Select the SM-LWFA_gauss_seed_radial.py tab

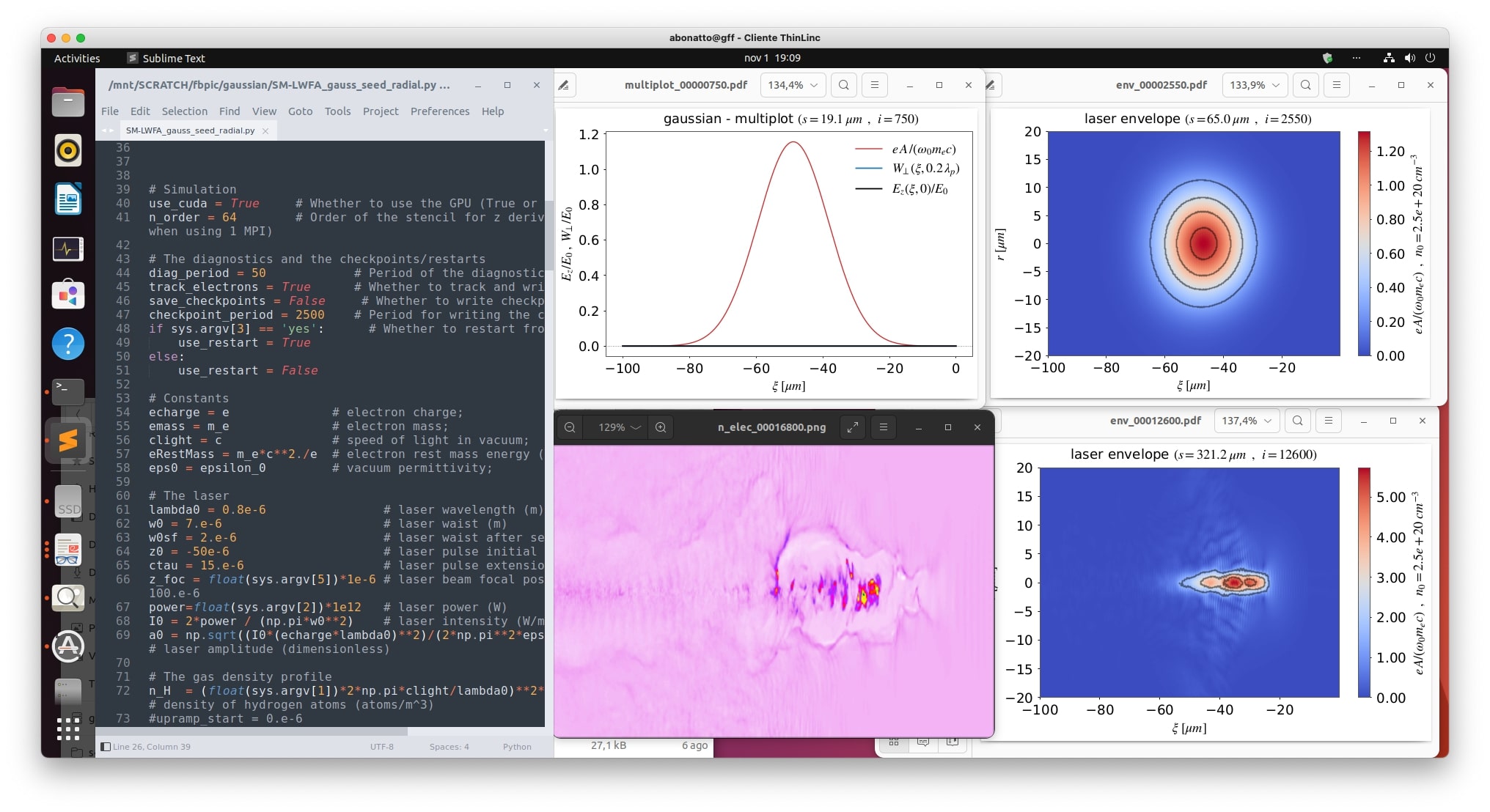pyautogui.click(x=191, y=130)
